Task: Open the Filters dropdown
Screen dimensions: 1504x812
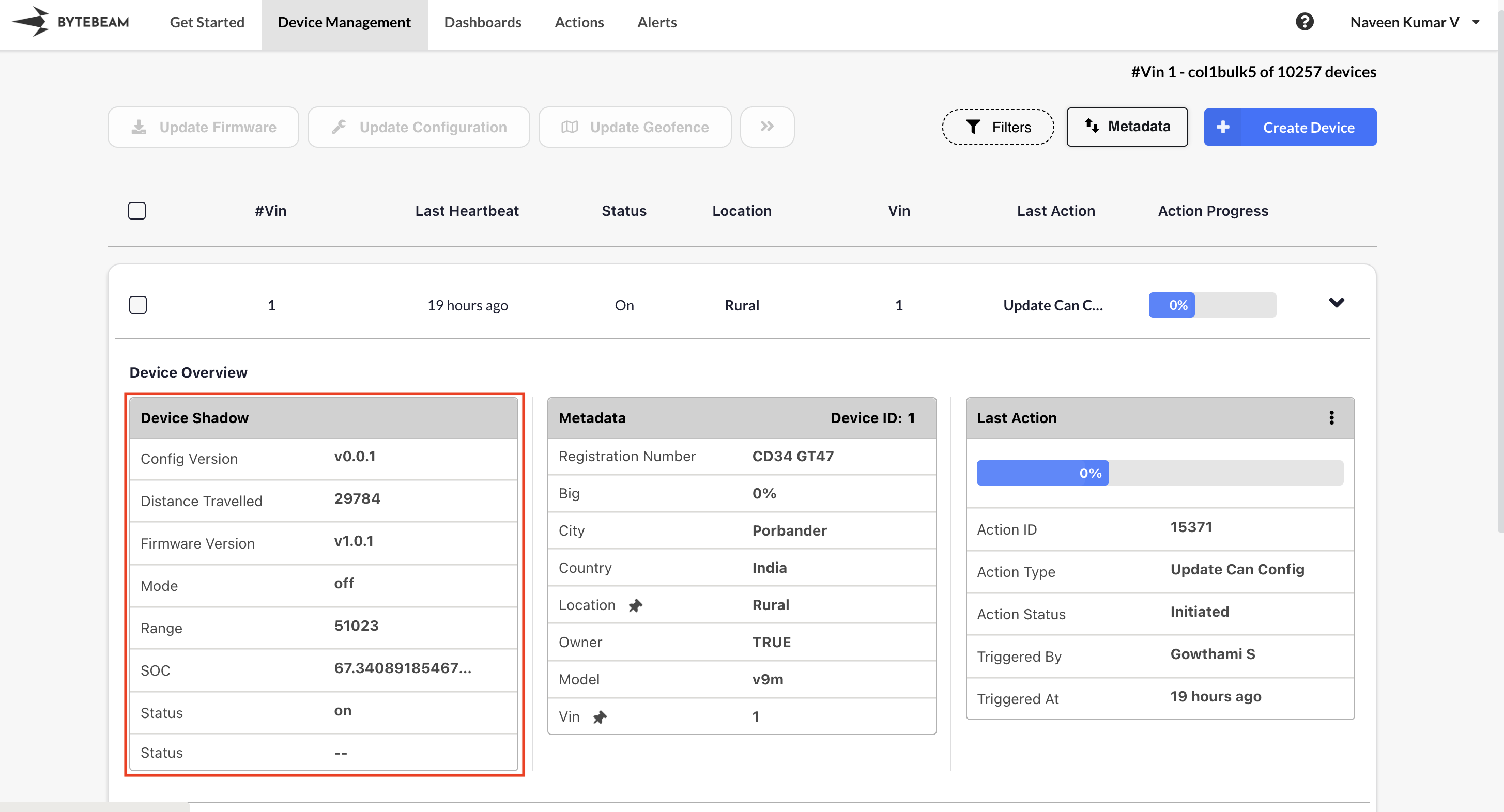Action: [998, 127]
